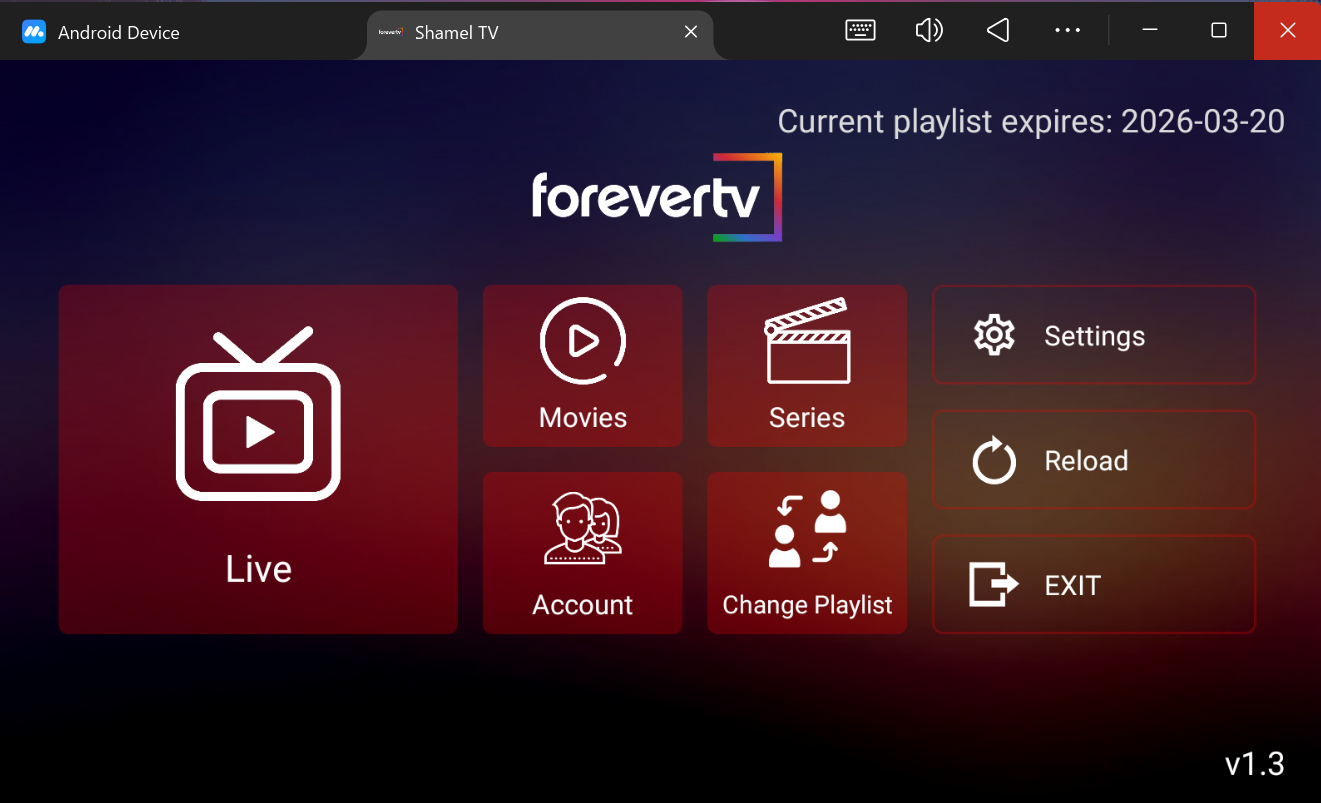Open the Live TV tile
The width and height of the screenshot is (1321, 803).
click(x=258, y=459)
